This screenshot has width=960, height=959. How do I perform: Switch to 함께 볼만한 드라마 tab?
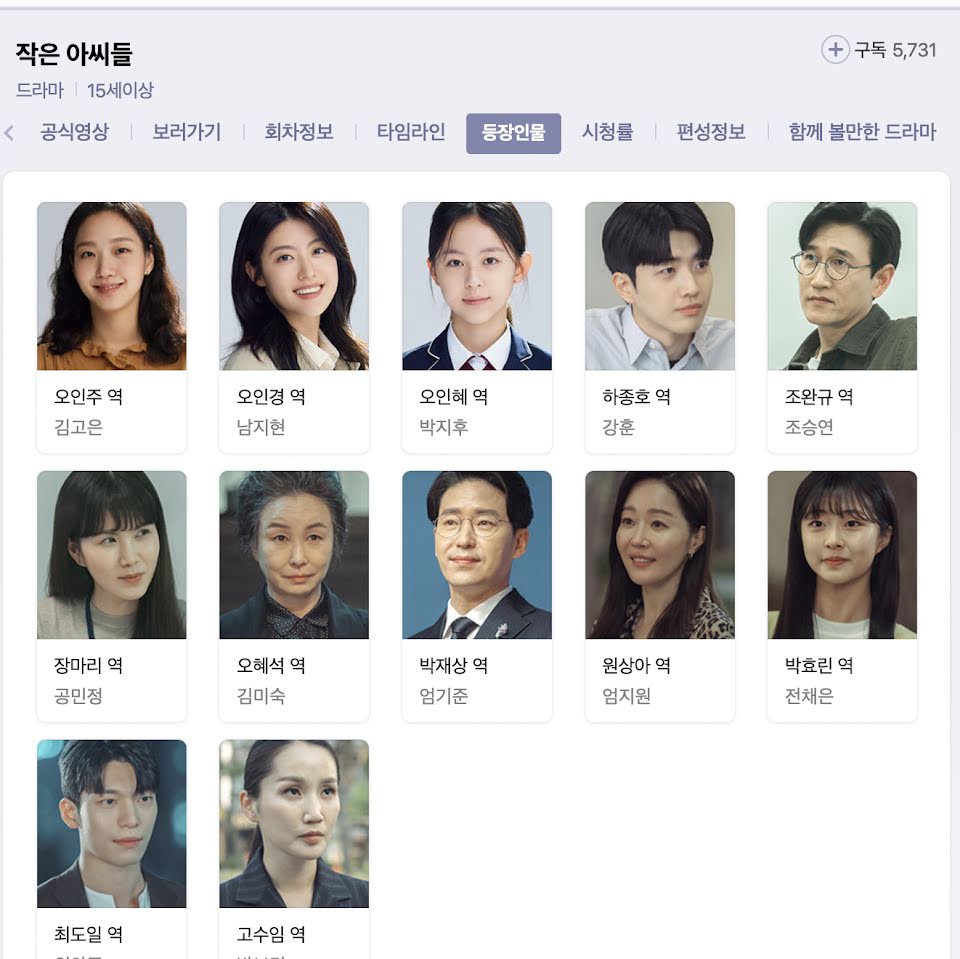[x=862, y=132]
